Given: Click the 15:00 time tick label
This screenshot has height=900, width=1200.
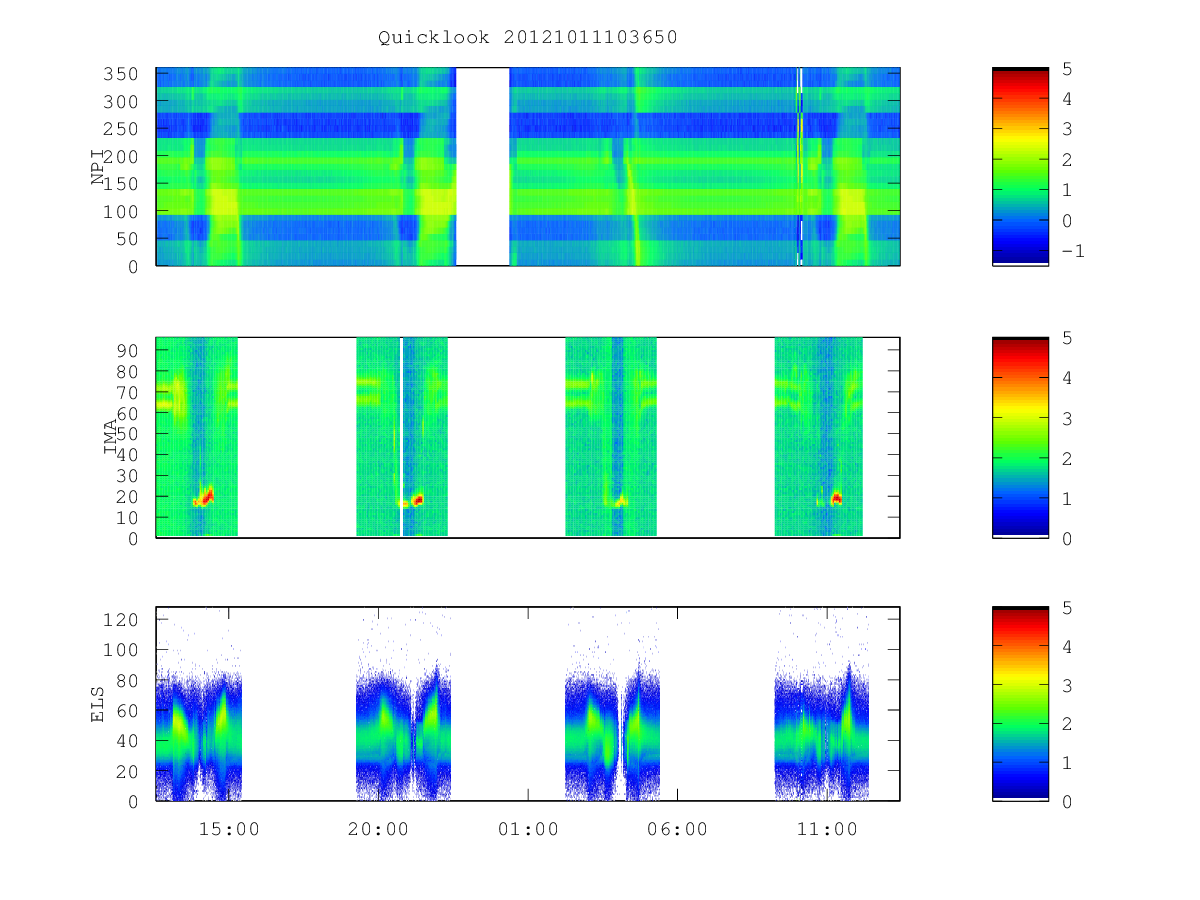Looking at the screenshot, I should point(229,829).
